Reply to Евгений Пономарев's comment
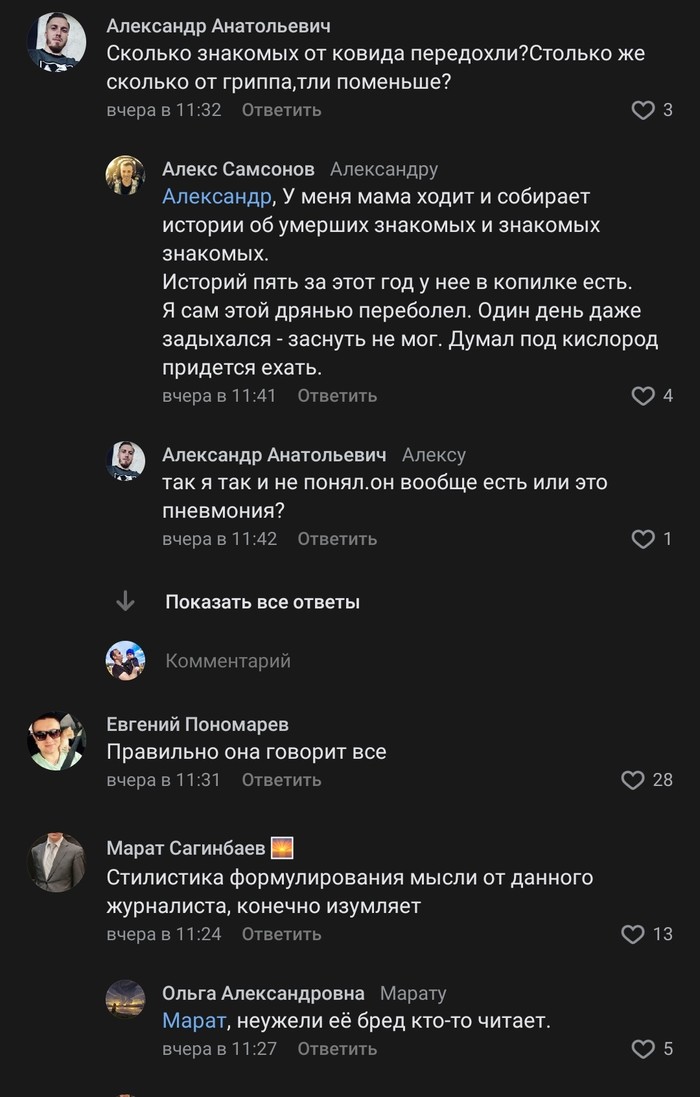 281,780
